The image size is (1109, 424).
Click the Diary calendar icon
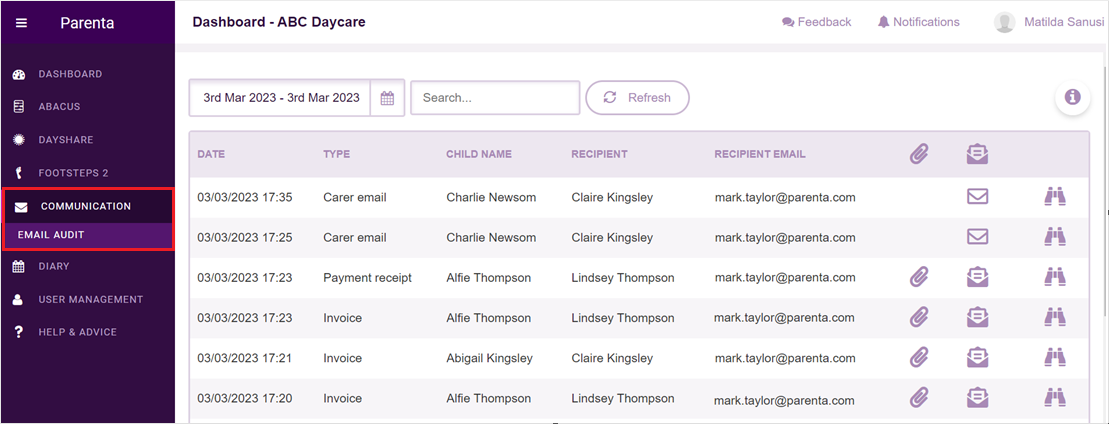click(19, 266)
